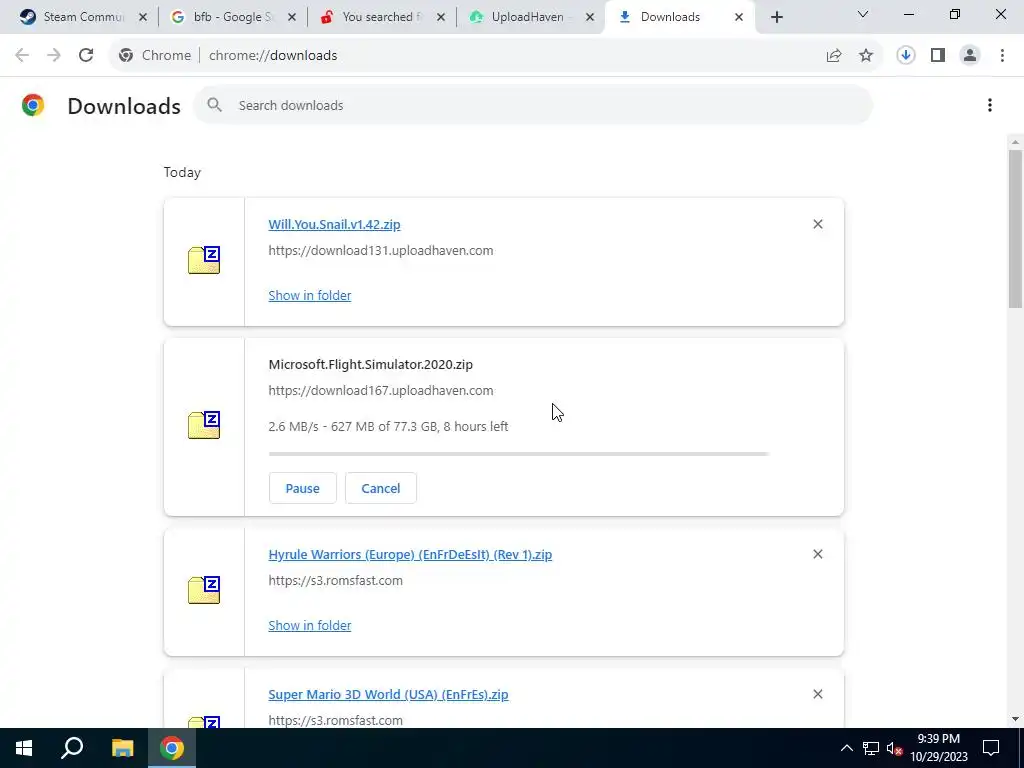Open Chrome's three-dot main menu
Viewport: 1024px width, 768px height.
[x=1002, y=56]
